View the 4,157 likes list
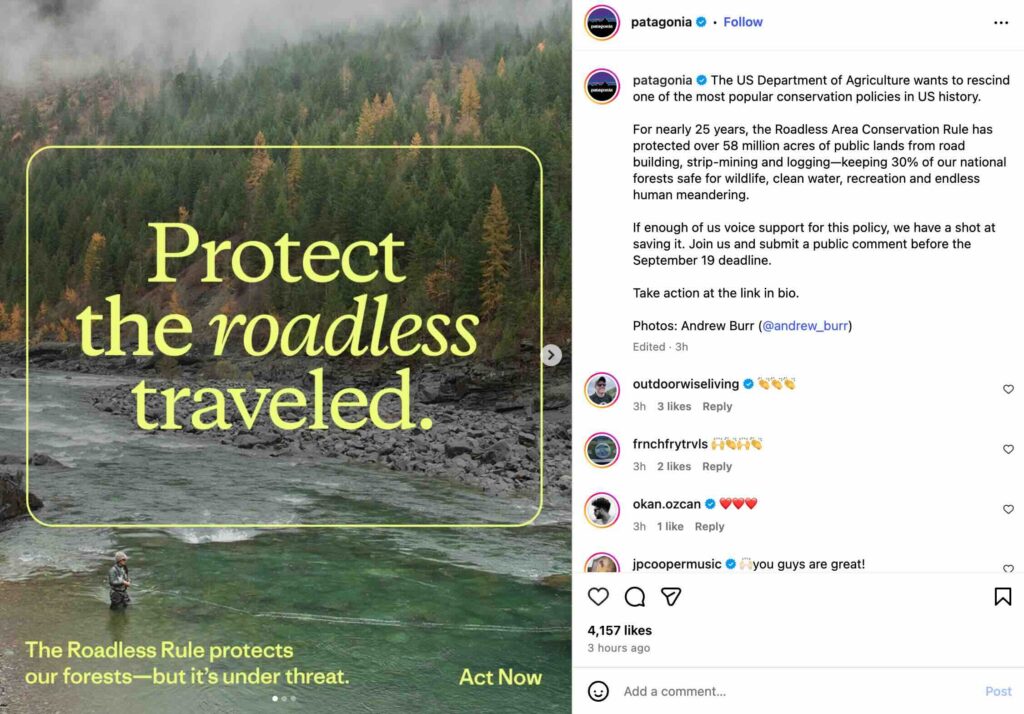This screenshot has height=714, width=1024. click(619, 631)
